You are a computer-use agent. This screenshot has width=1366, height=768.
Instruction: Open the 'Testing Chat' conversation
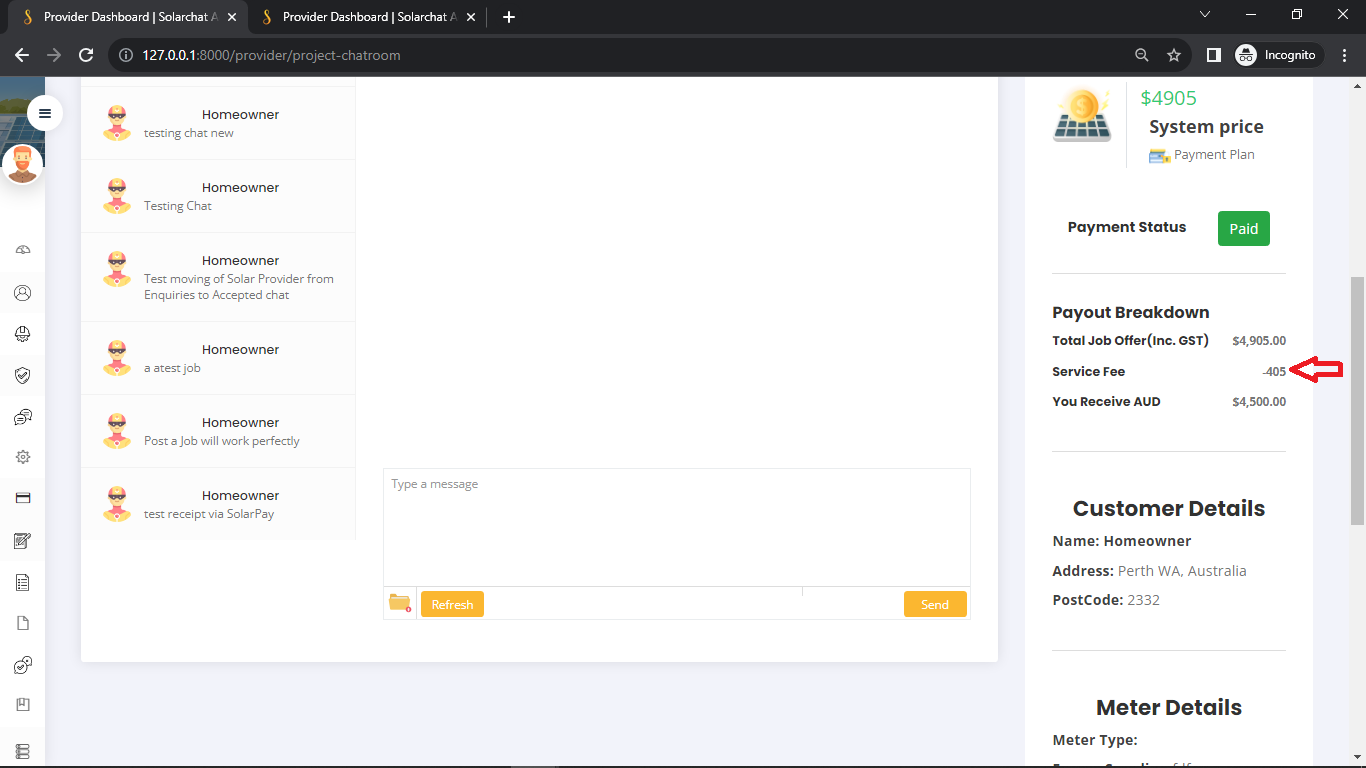[x=218, y=196]
